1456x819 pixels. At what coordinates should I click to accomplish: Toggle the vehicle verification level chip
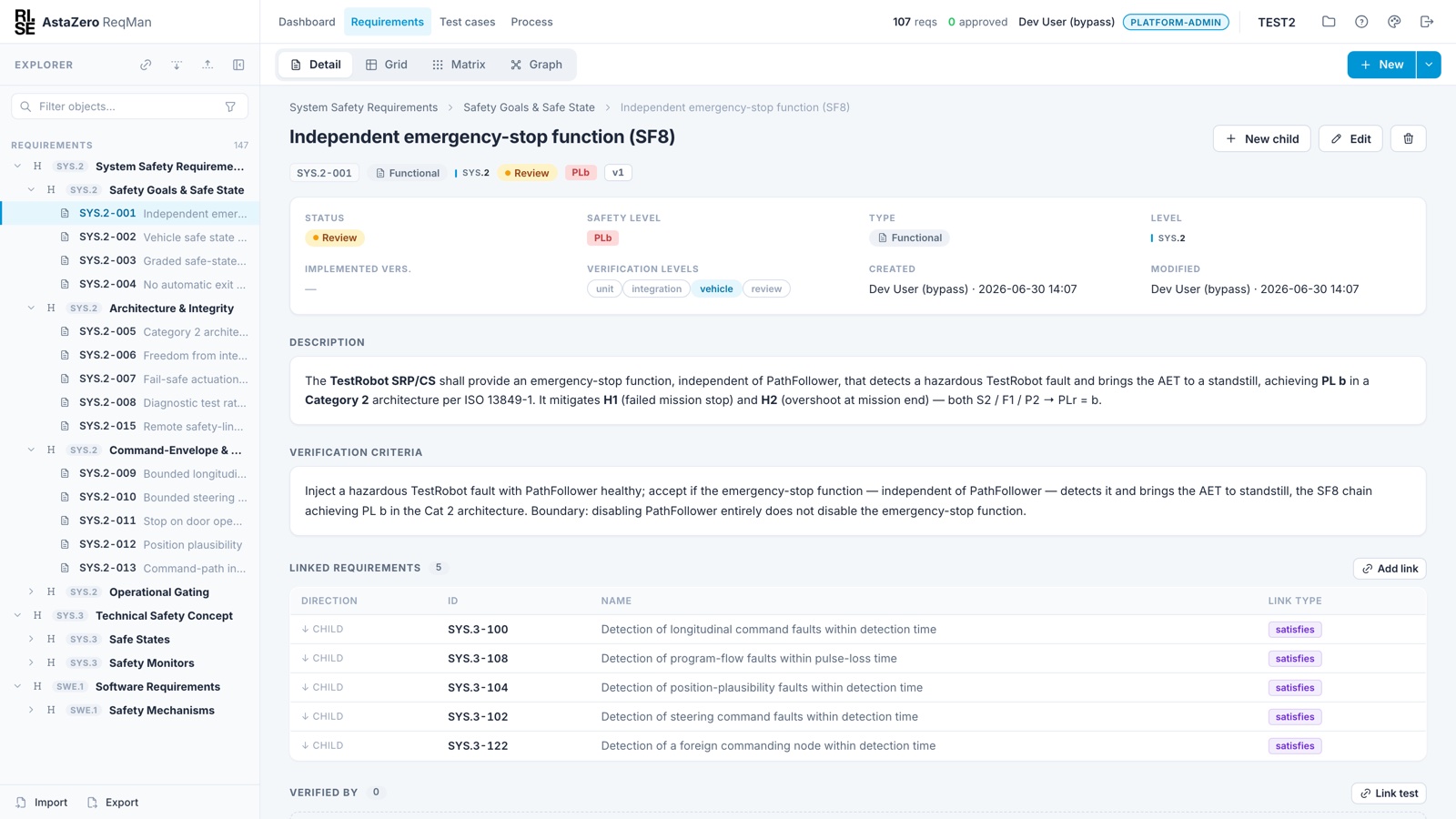[716, 288]
